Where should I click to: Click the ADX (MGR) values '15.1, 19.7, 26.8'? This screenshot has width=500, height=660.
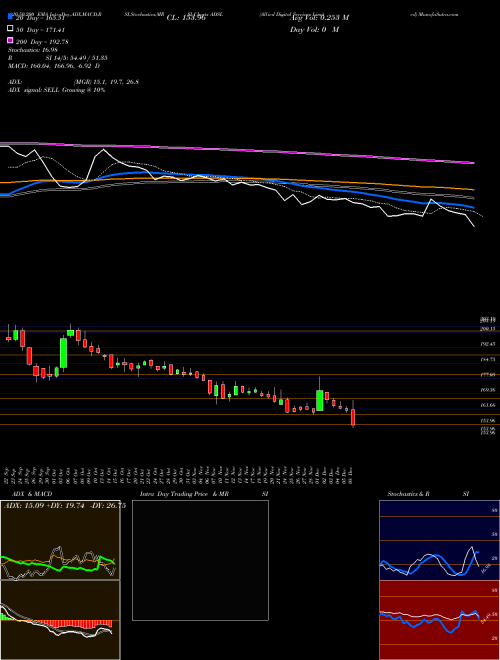point(114,82)
